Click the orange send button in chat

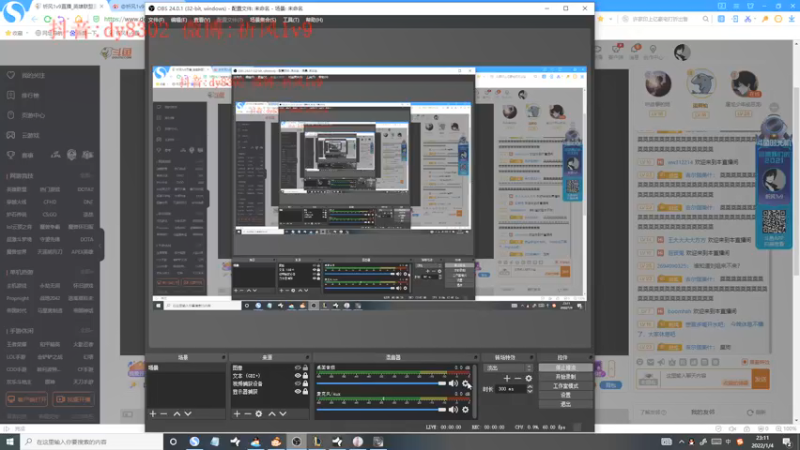760,379
